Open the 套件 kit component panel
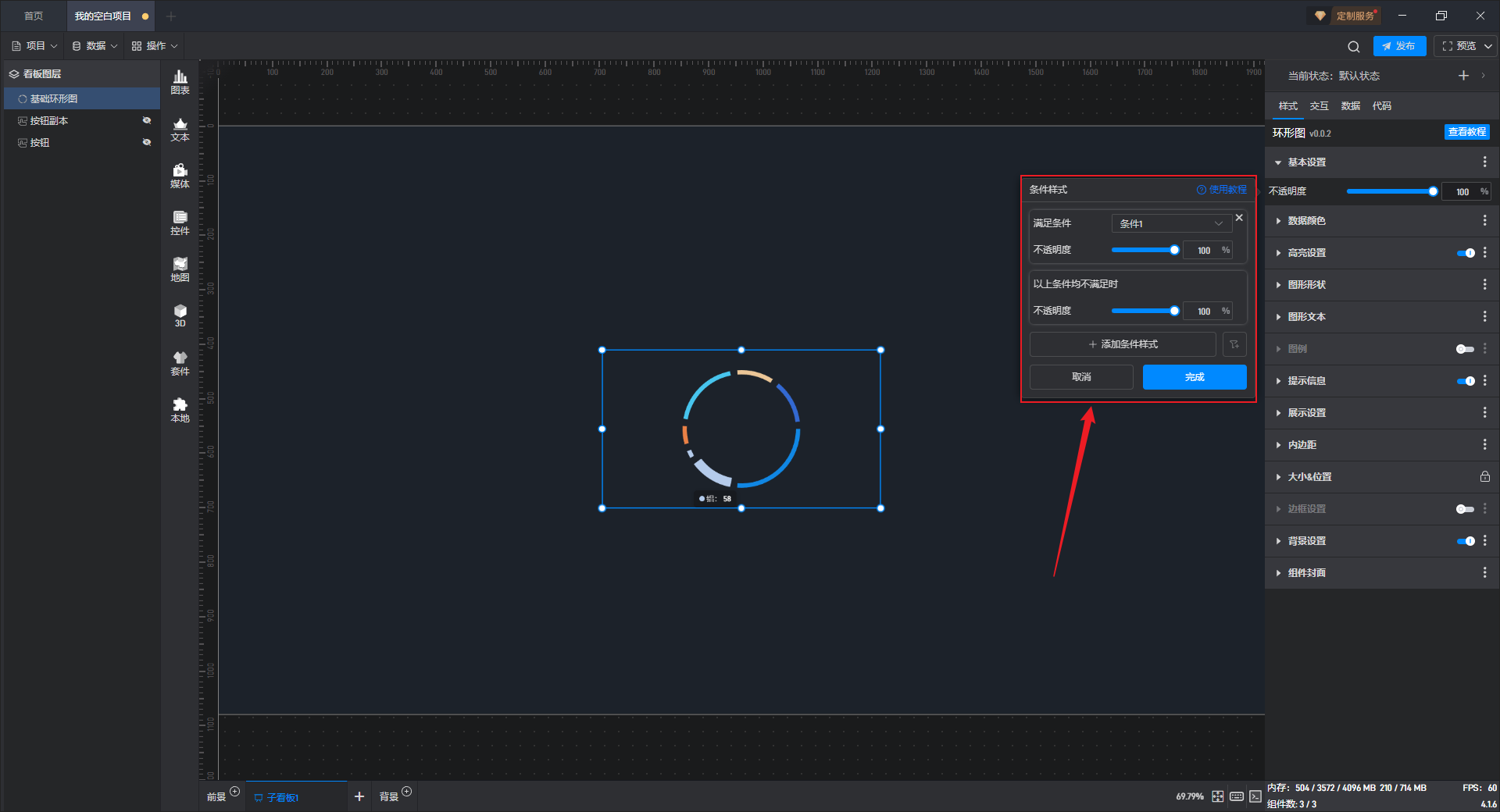Screen dimensions: 1500x812 pos(180,363)
